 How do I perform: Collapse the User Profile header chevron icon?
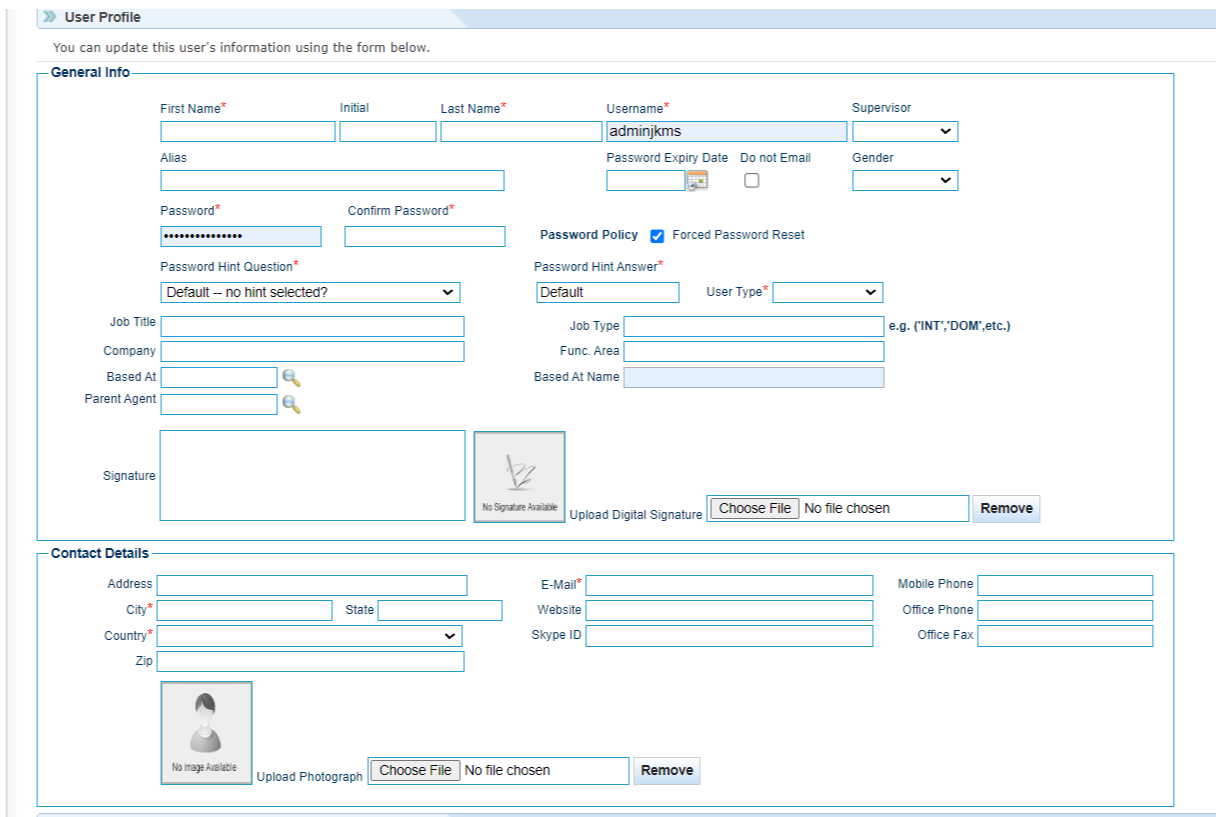50,17
